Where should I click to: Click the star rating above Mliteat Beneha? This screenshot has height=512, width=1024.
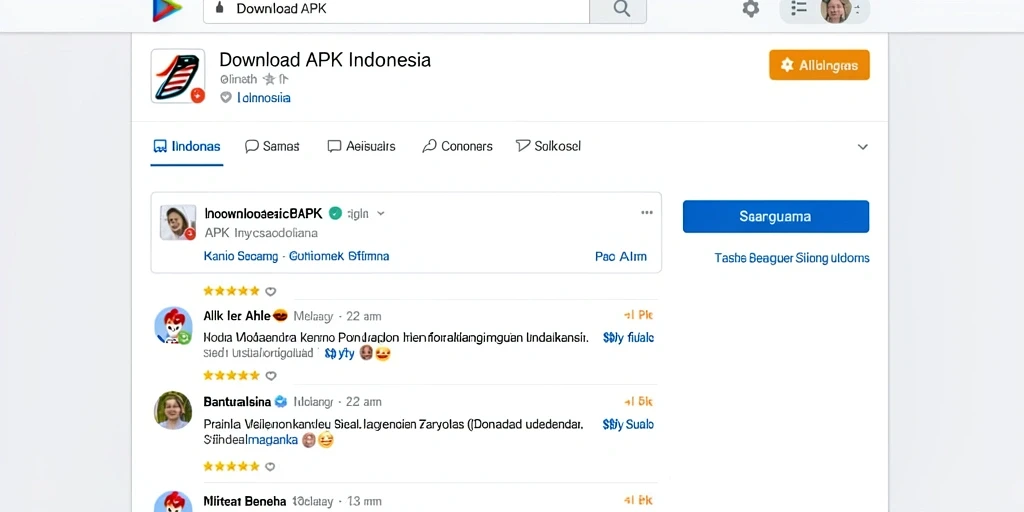click(x=231, y=466)
